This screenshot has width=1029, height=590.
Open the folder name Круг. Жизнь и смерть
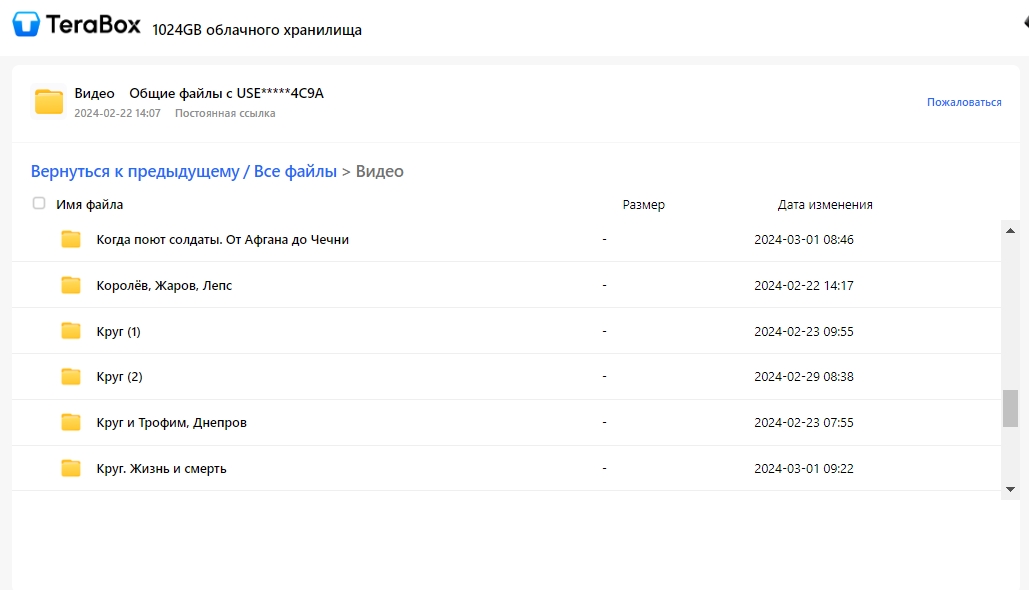[x=161, y=469]
